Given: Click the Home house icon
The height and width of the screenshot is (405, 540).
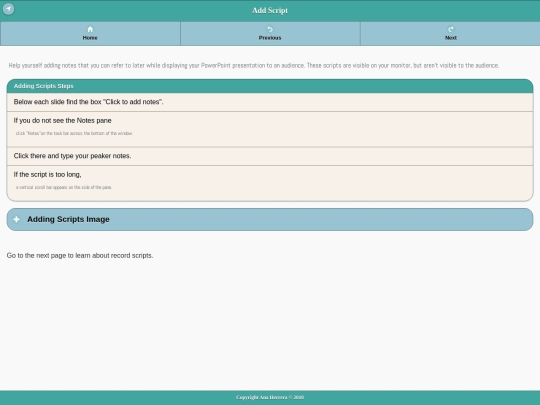Looking at the screenshot, I should [90, 29].
